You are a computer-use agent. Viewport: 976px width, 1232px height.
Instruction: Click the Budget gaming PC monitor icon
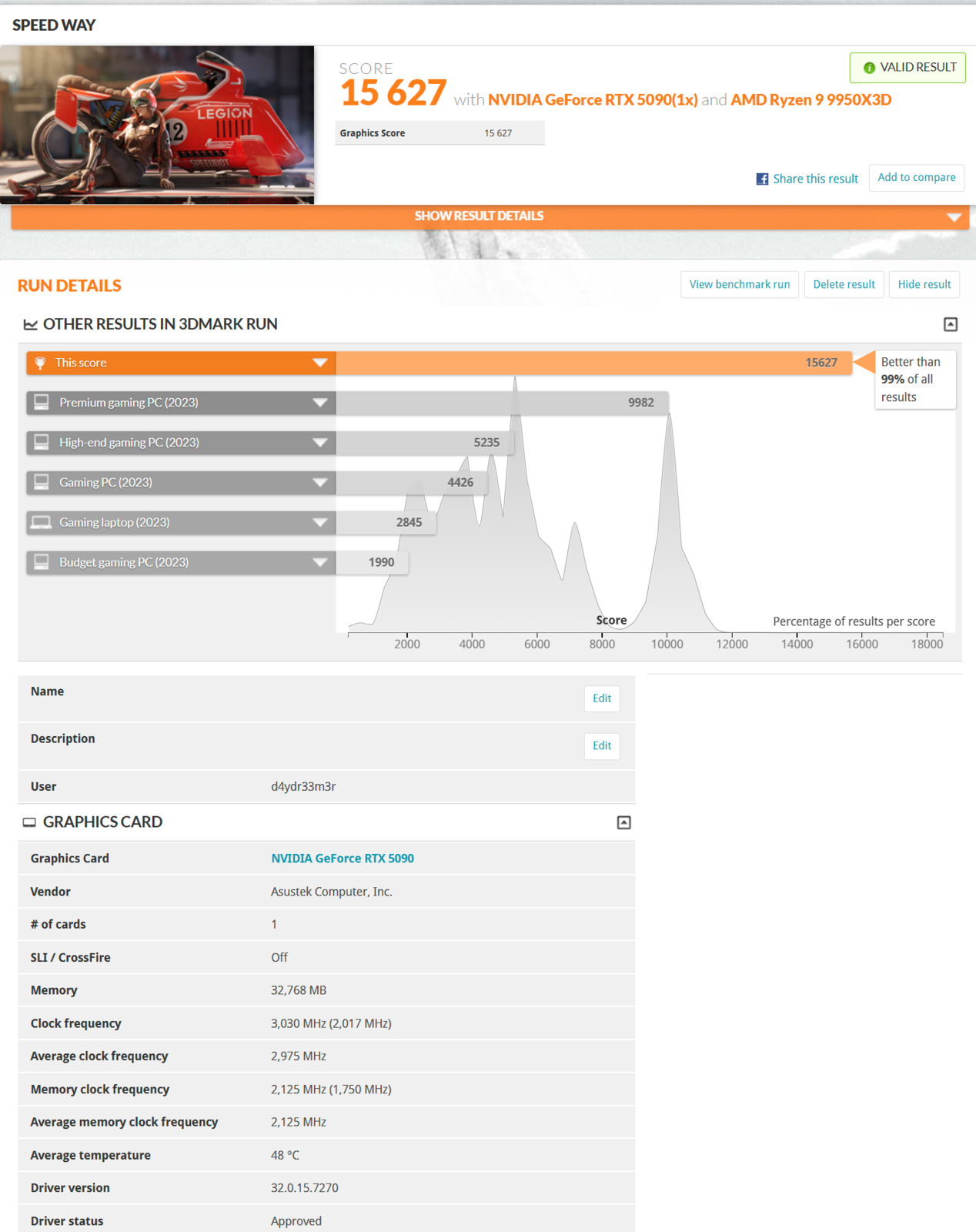tap(42, 562)
